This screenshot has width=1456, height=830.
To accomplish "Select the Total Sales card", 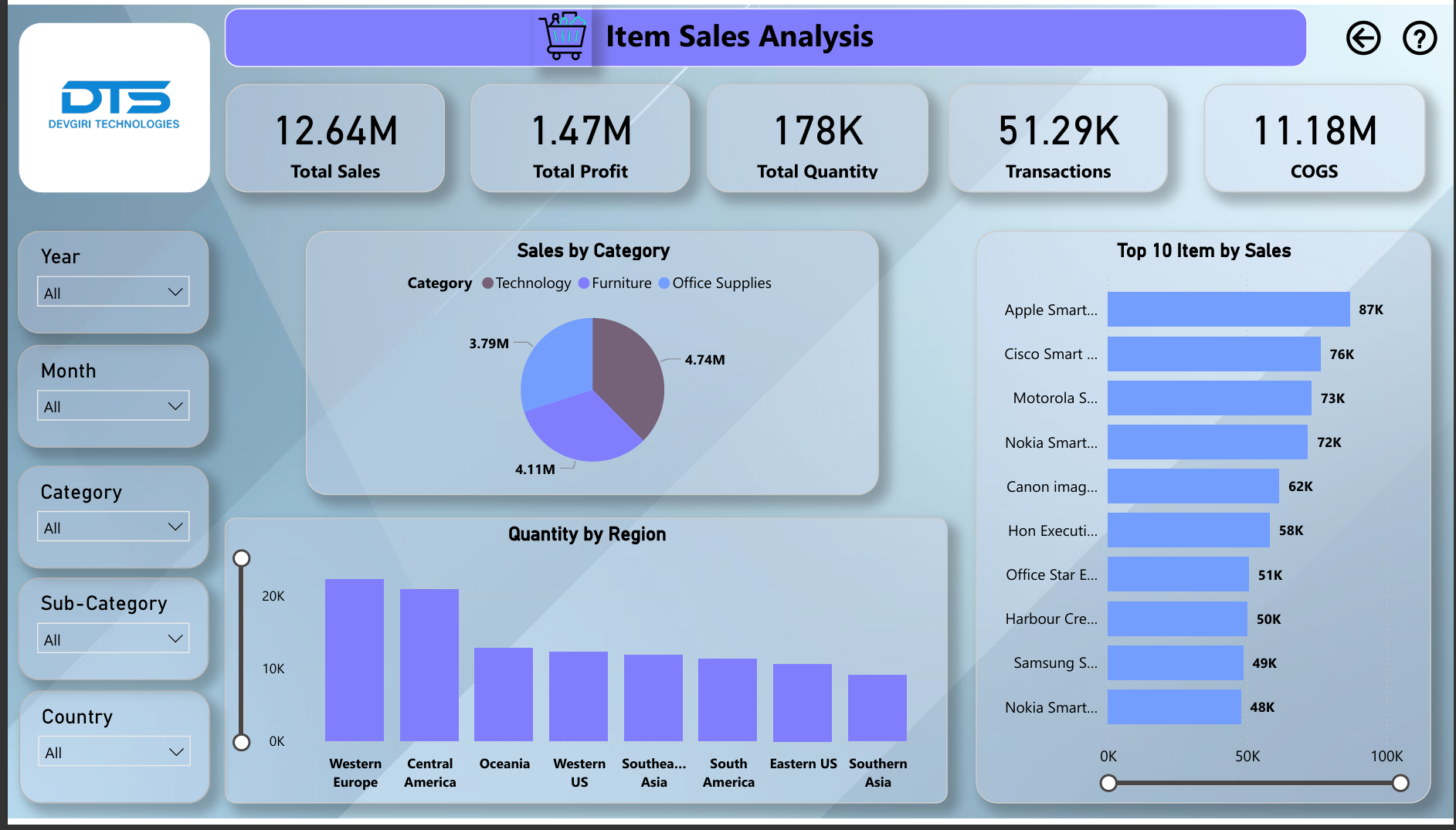I will [x=335, y=139].
